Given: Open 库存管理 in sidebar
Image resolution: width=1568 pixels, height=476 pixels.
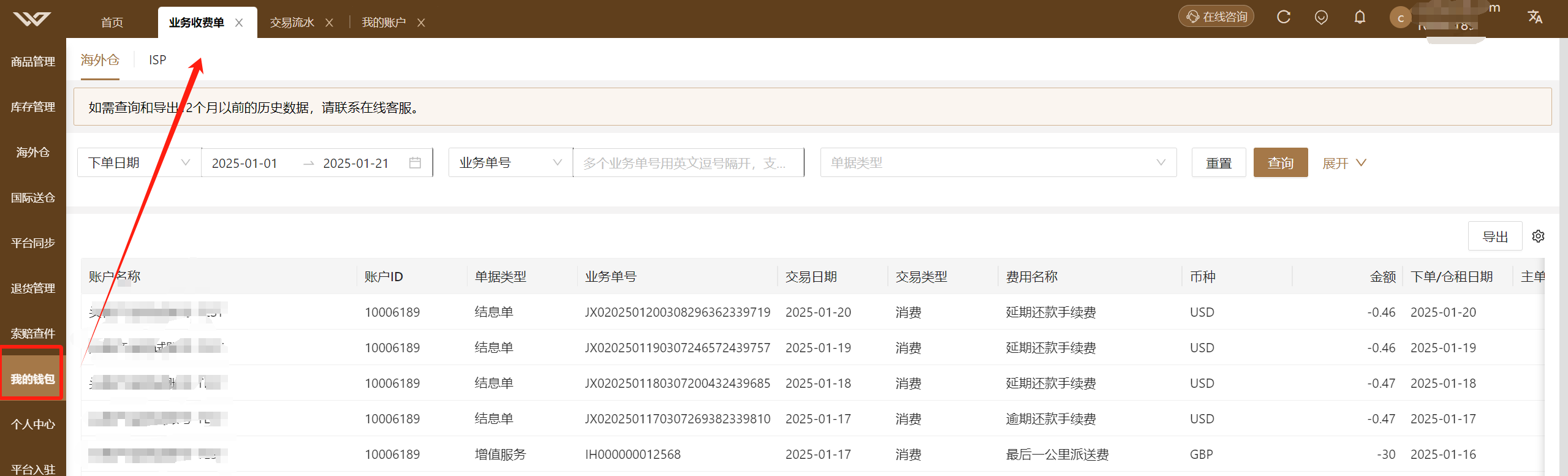Looking at the screenshot, I should [x=33, y=107].
